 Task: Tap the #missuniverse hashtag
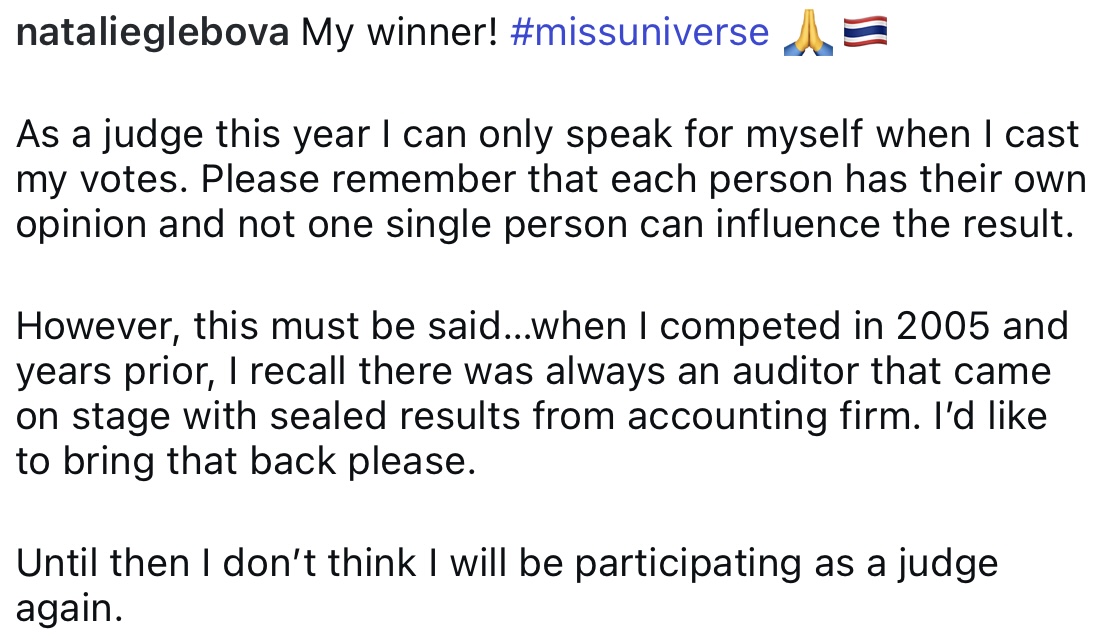click(x=639, y=35)
